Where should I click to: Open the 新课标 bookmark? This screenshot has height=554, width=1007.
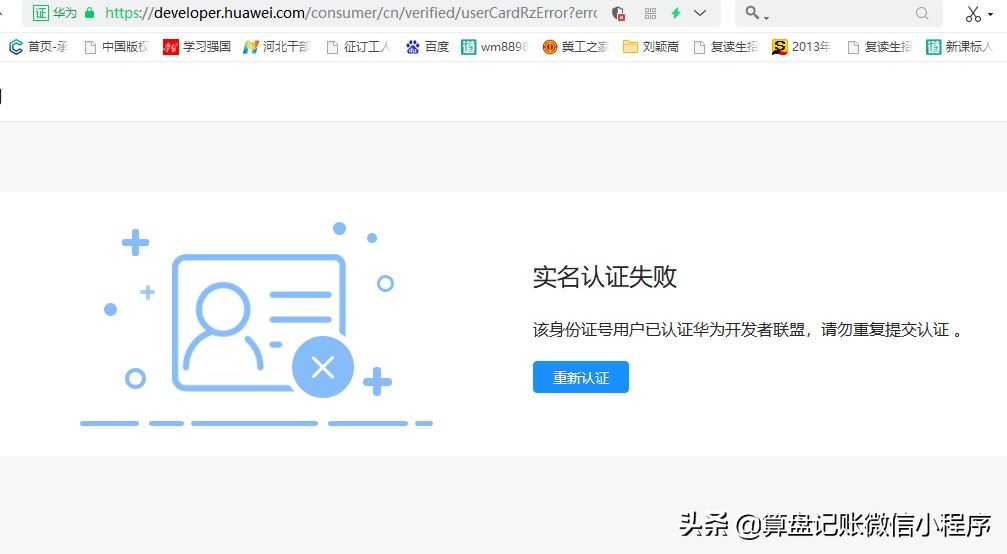(x=959, y=47)
